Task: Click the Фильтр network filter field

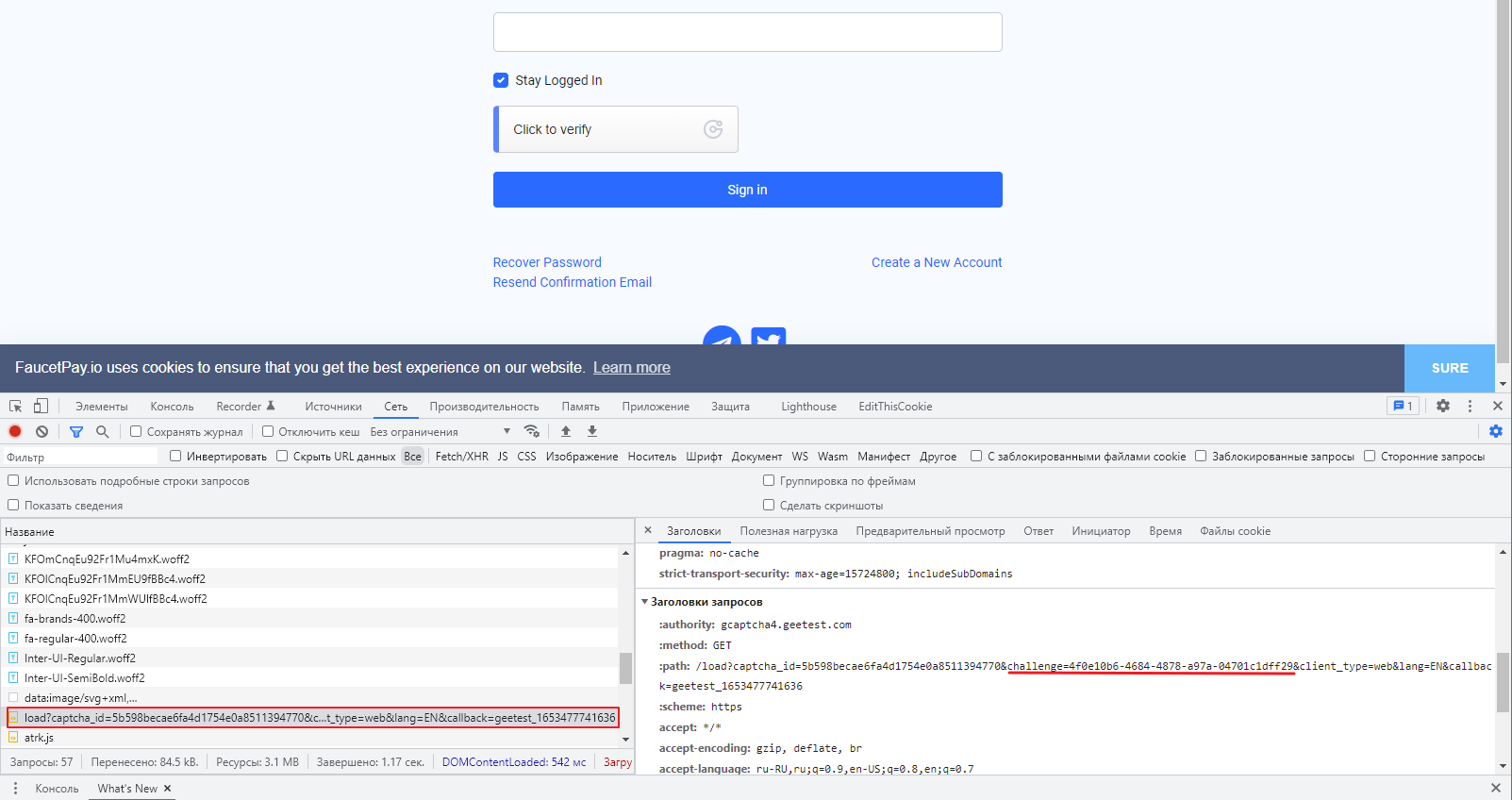Action: point(81,457)
